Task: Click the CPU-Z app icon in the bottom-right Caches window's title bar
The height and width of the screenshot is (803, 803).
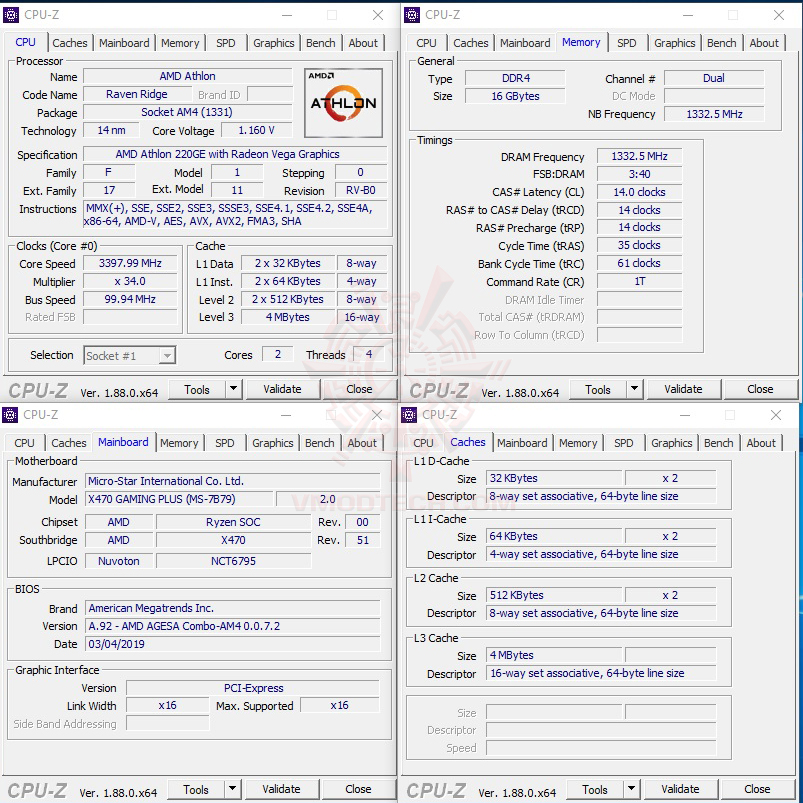Action: (x=409, y=414)
